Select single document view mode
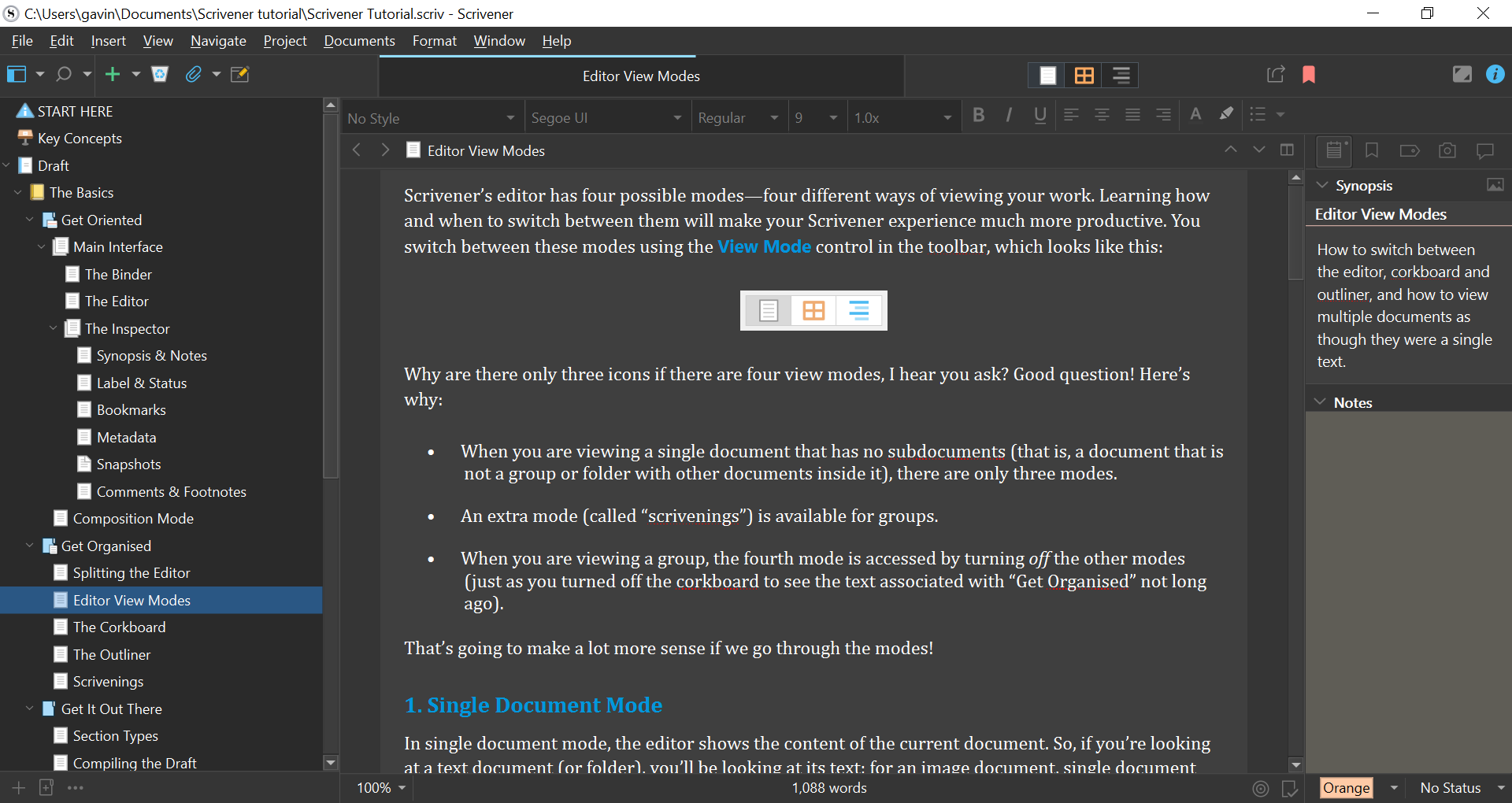The image size is (1512, 803). click(1047, 75)
